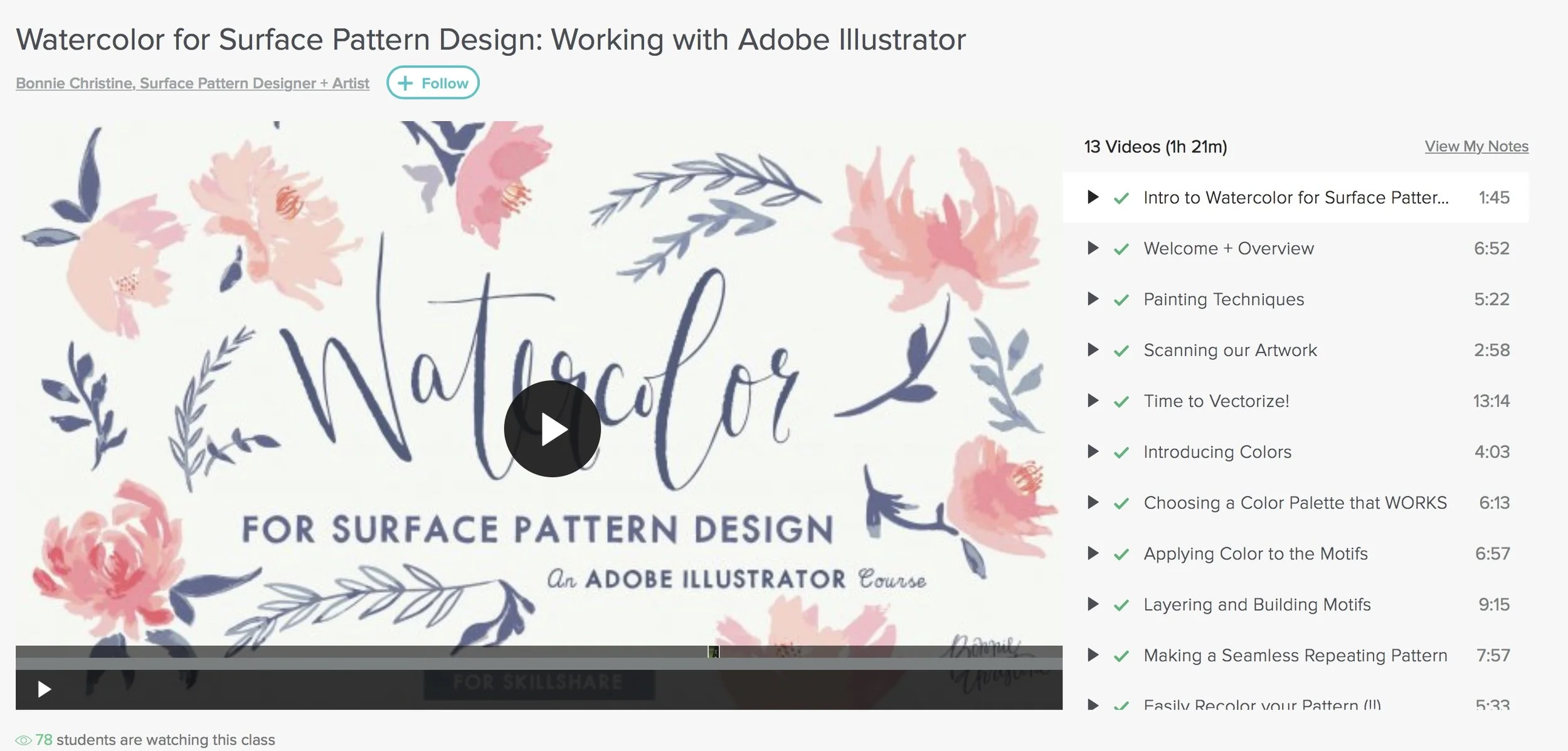This screenshot has width=1568, height=751.
Task: Play icon for Choosing a Color Palette lesson
Action: 1093,502
